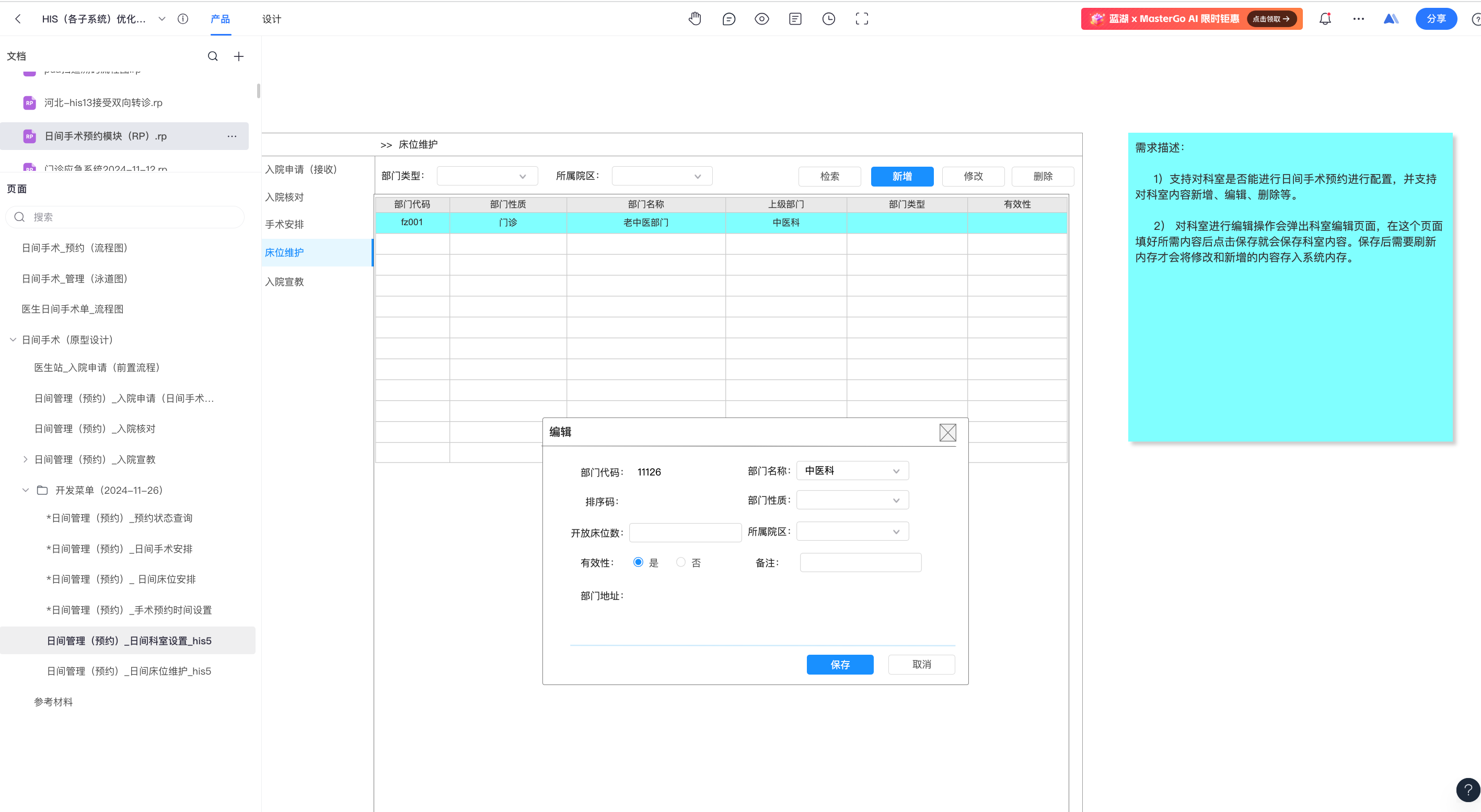Search documents with magnifier icon
Screen dimensions: 1481x812
click(213, 56)
